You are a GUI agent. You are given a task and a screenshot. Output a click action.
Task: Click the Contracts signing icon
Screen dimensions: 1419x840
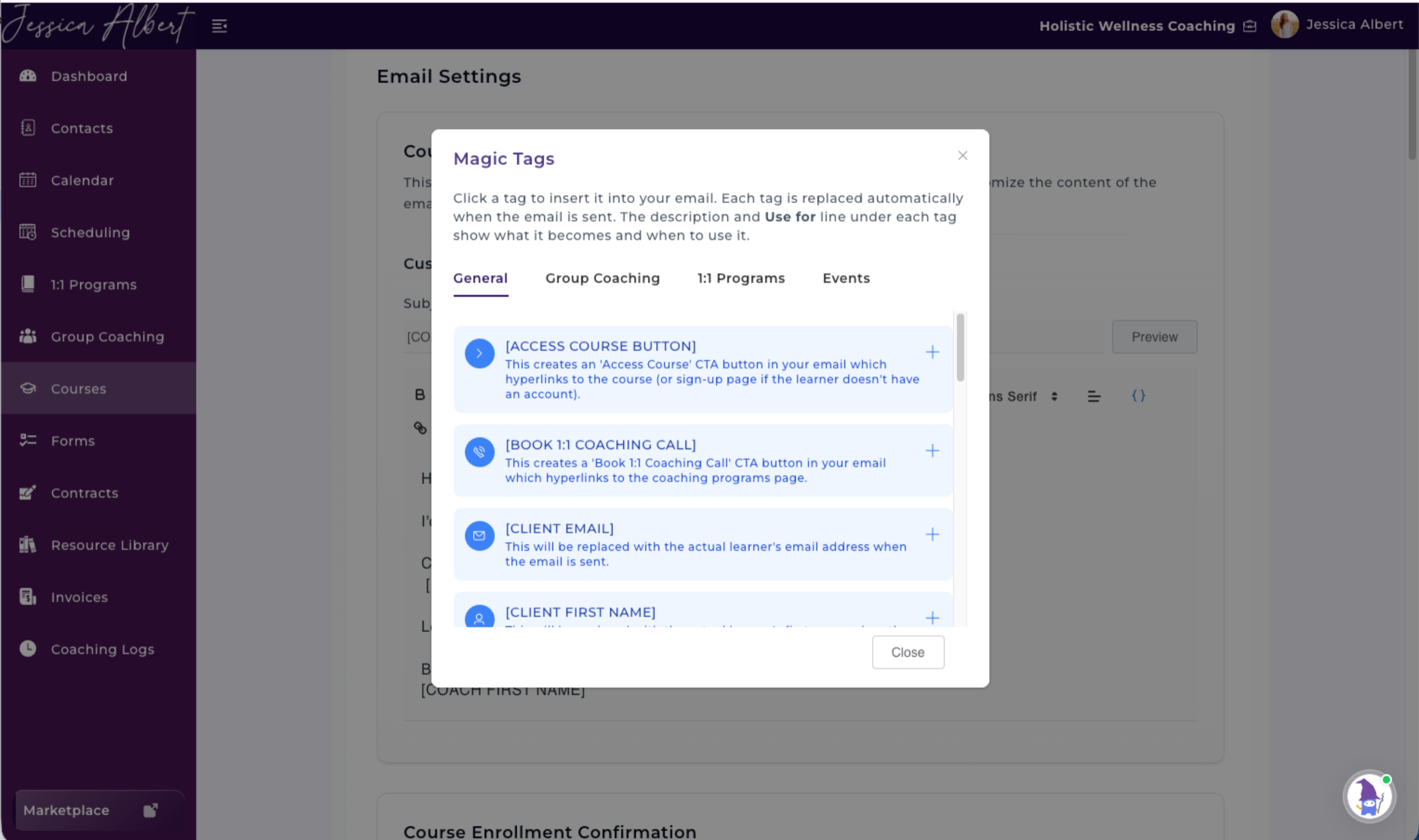[27, 493]
